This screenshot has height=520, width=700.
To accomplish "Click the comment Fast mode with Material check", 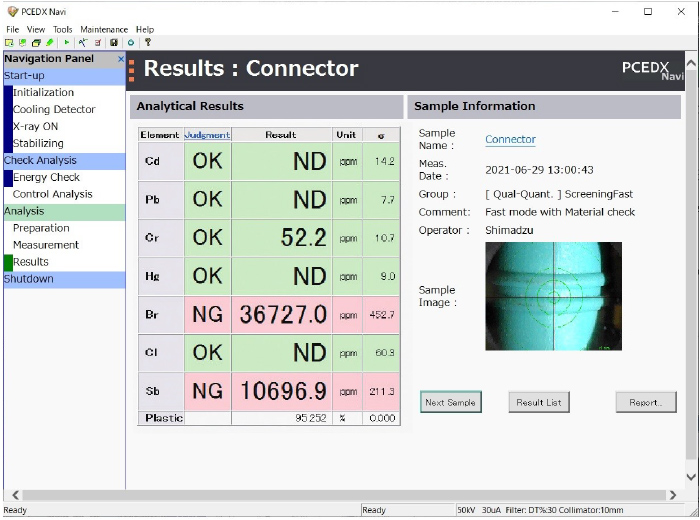I will pyautogui.click(x=560, y=212).
